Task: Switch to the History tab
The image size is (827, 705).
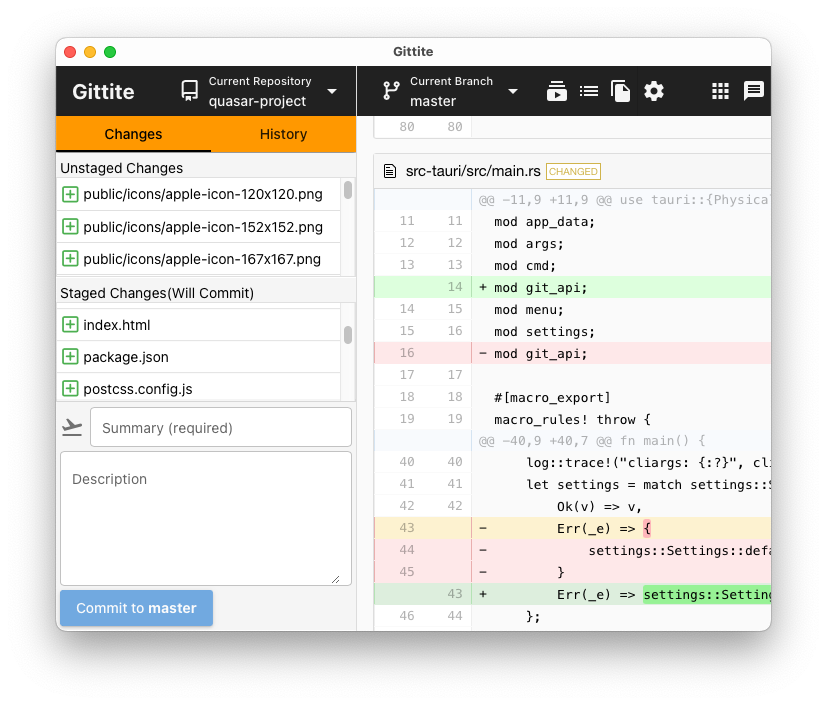Action: tap(283, 134)
